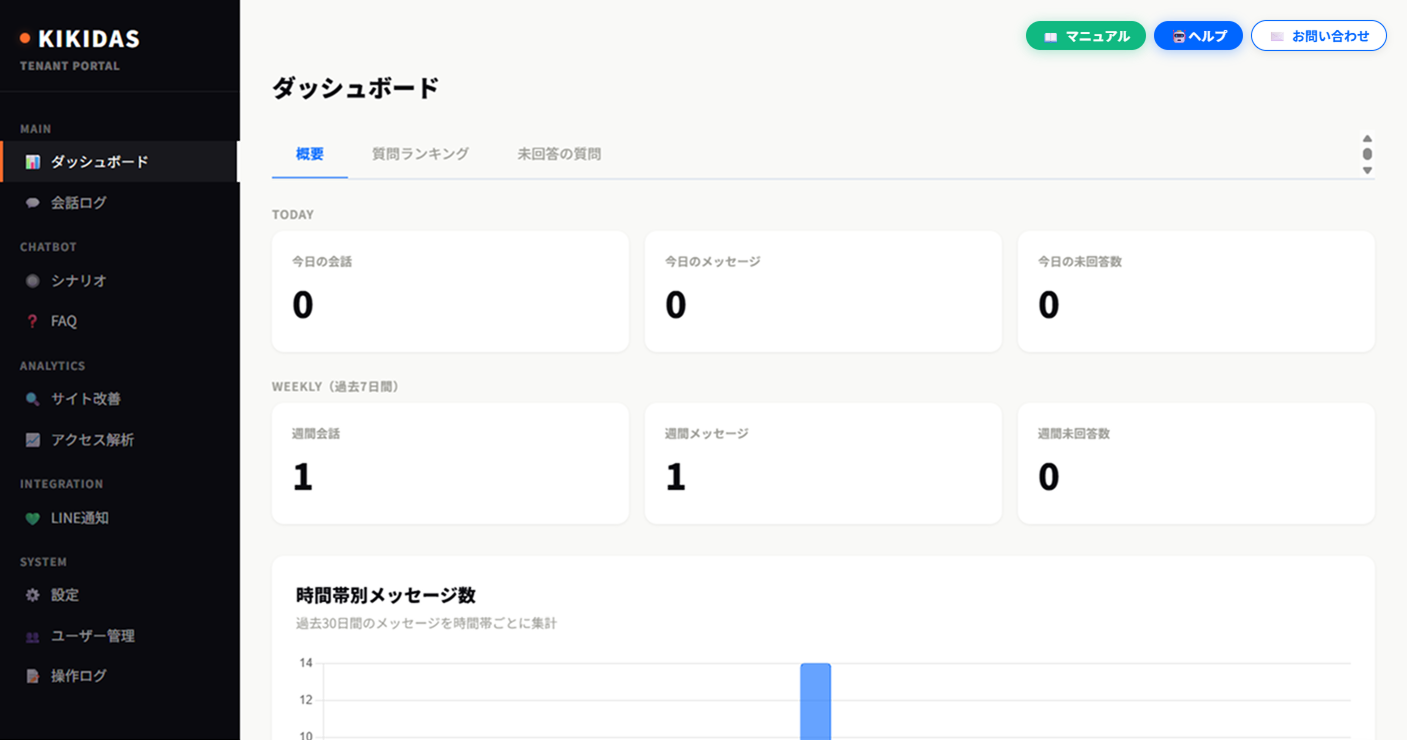The width and height of the screenshot is (1407, 740).
Task: Click the FAQ question mark icon
Action: coord(33,321)
